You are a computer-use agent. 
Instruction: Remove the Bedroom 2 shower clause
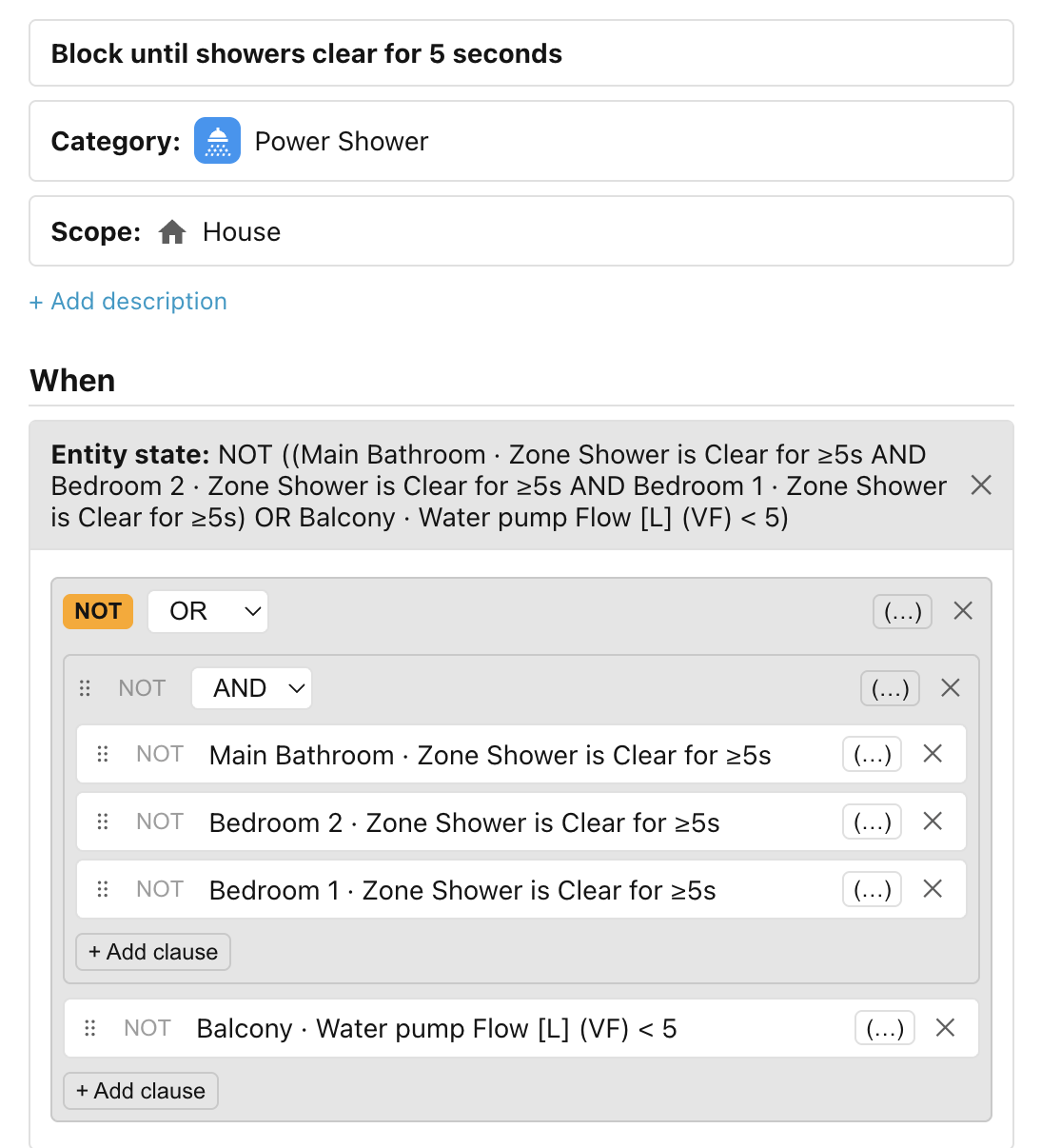tap(933, 821)
